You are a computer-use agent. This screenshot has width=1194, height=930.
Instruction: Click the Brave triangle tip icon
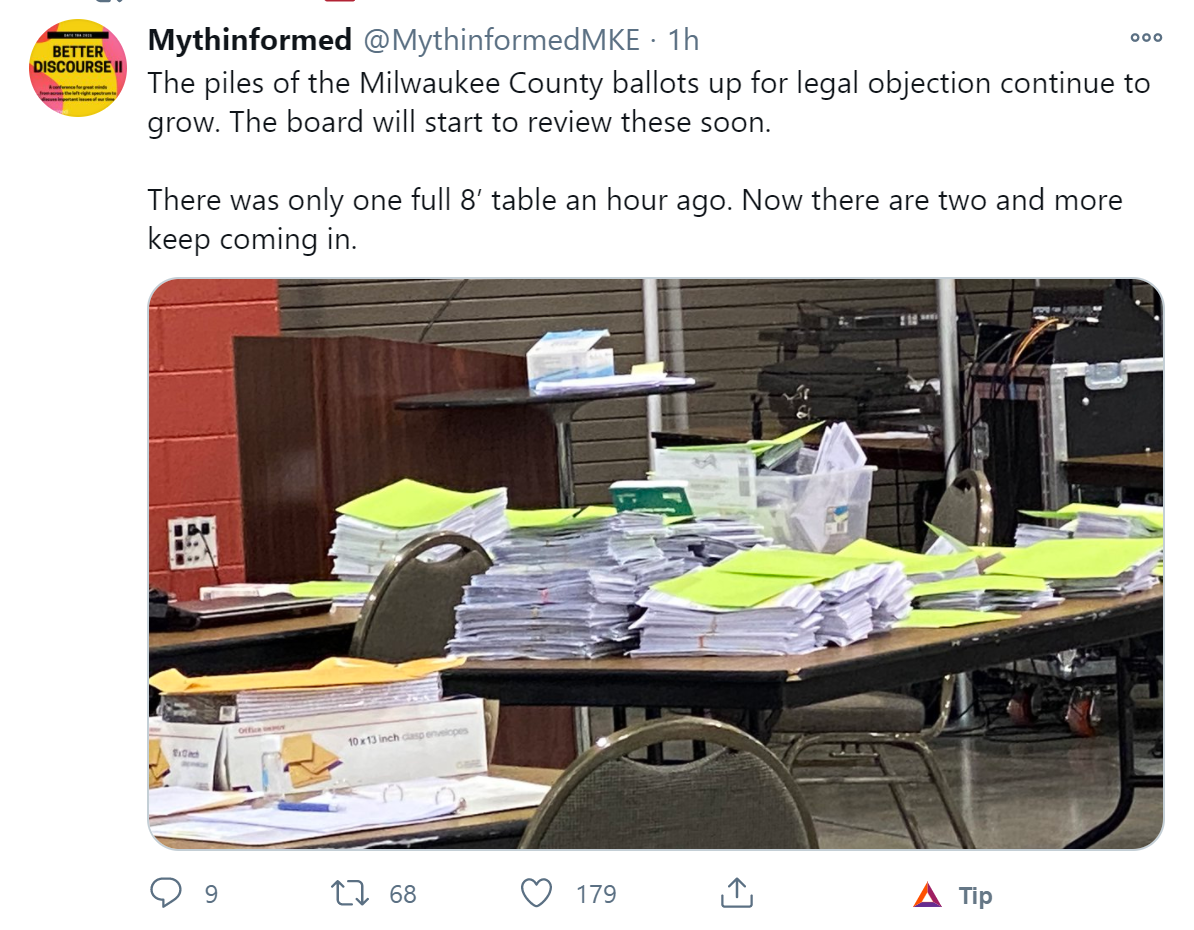pyautogui.click(x=927, y=895)
